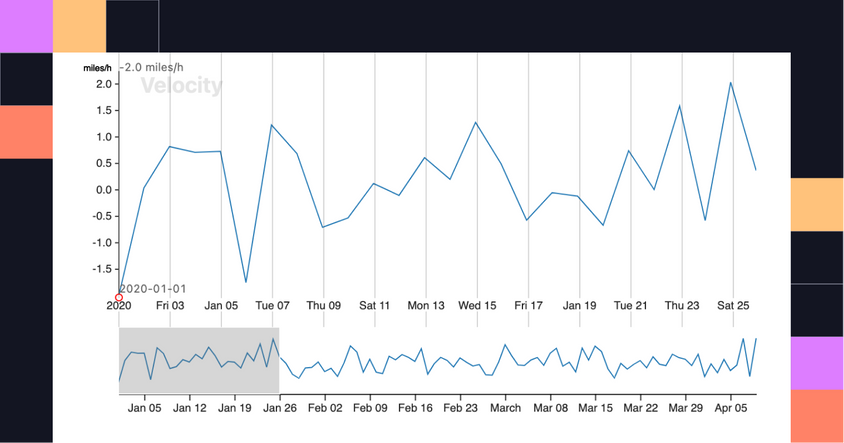Select the Thu 23 date tick label
Viewport: 844px width, 443px height.
pyautogui.click(x=681, y=306)
